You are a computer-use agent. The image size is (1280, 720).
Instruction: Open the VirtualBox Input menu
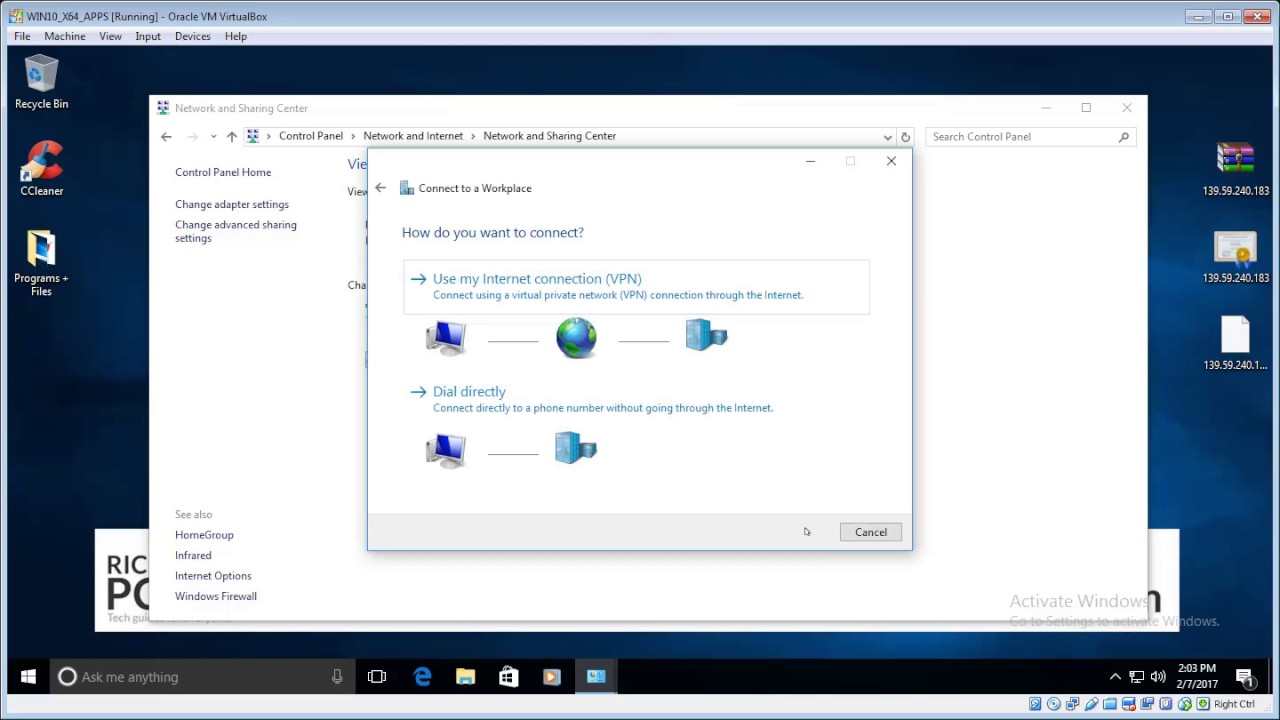[148, 36]
